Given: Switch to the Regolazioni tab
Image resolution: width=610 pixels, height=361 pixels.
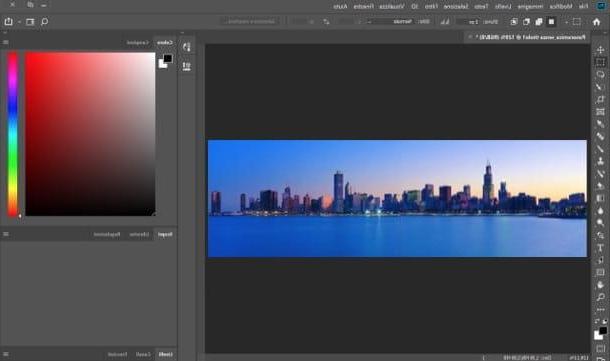Looking at the screenshot, I should point(107,234).
